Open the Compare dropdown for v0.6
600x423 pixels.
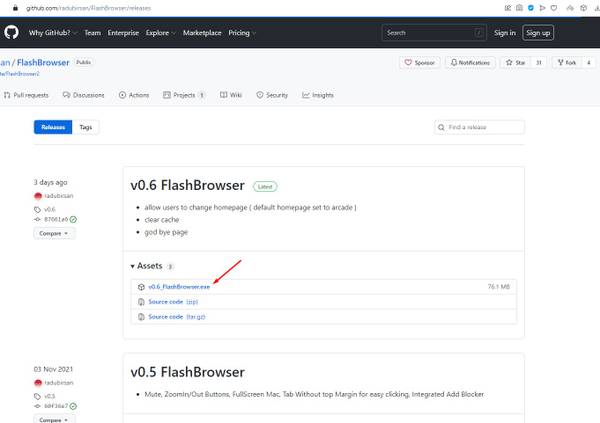pyautogui.click(x=54, y=233)
